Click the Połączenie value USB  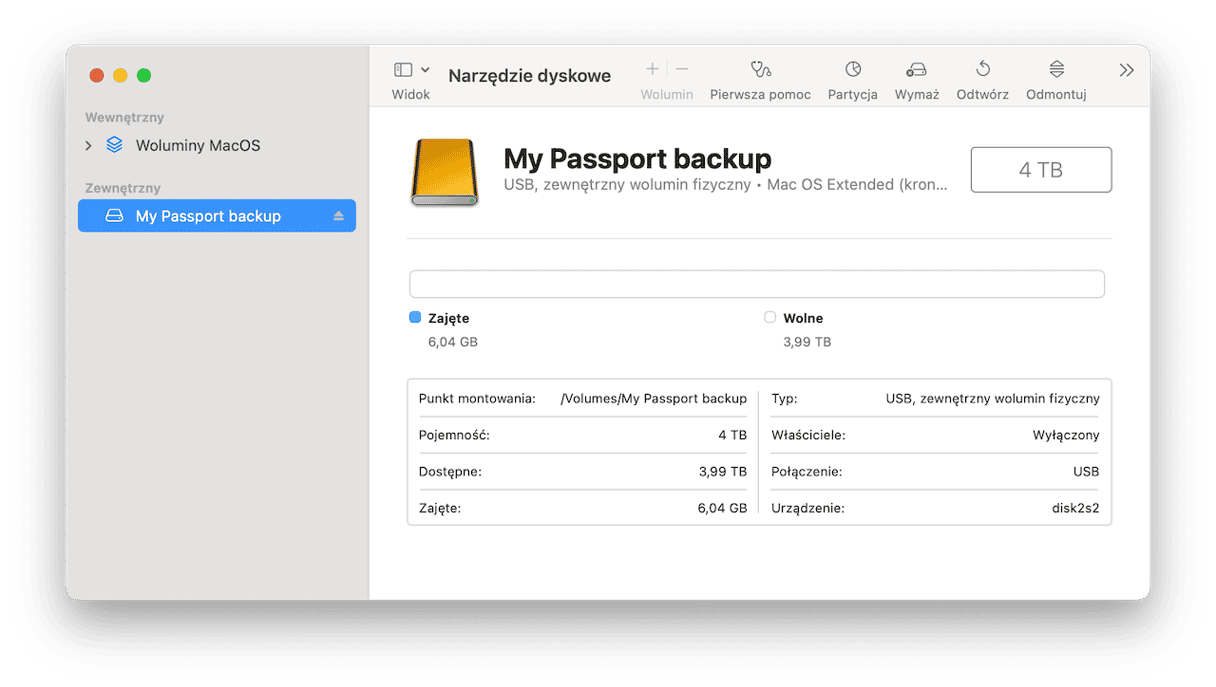1086,472
